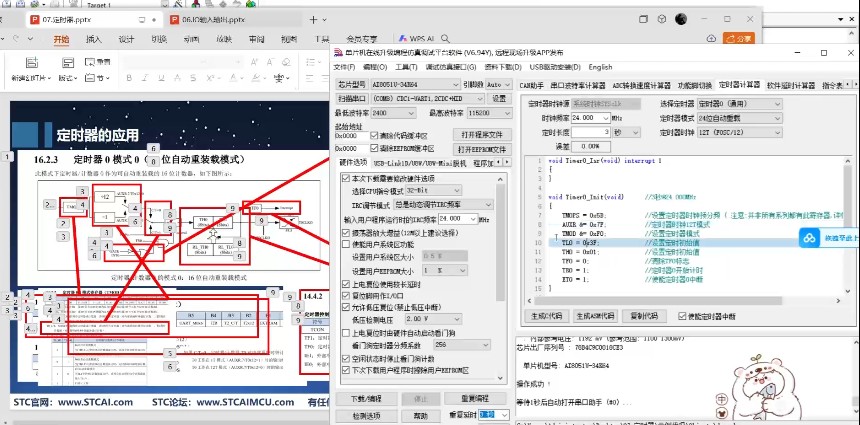Open minimum baud rate 2400 dropdown
This screenshot has height=425, width=860.
click(x=393, y=113)
